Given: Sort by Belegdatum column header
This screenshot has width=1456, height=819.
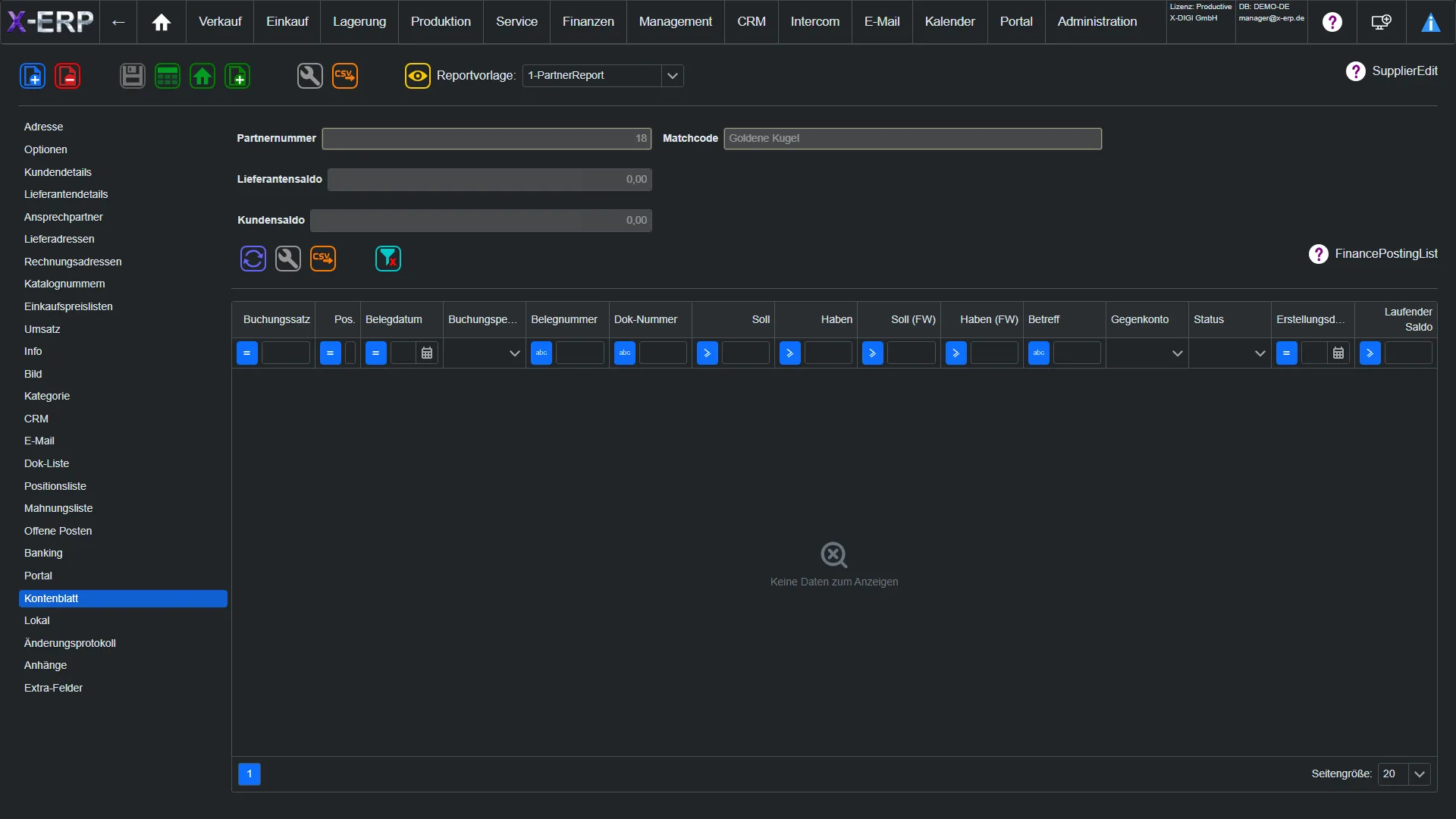Looking at the screenshot, I should click(402, 320).
